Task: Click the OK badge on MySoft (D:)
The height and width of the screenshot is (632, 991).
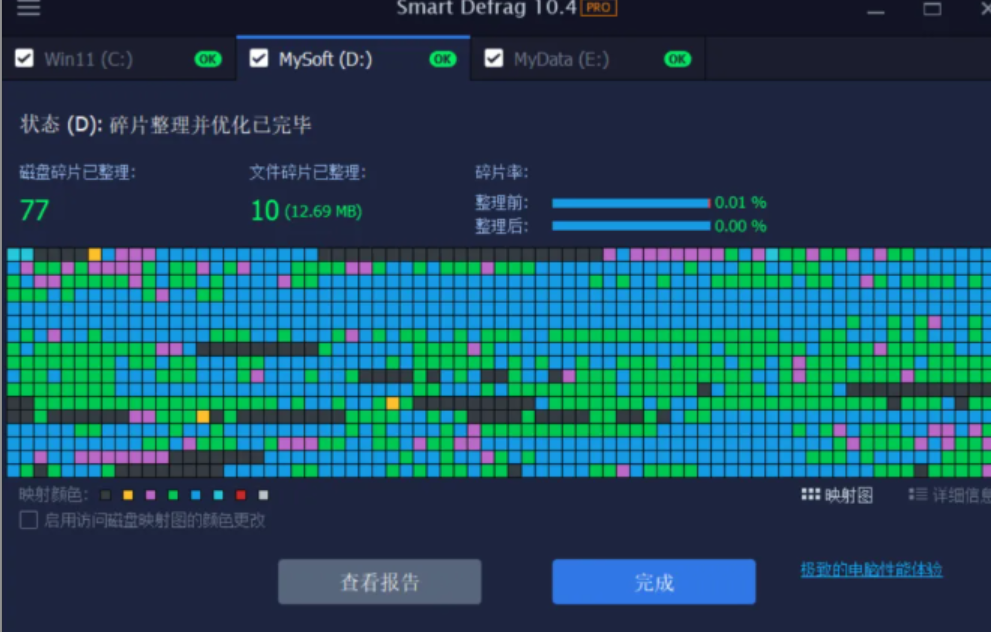Action: pyautogui.click(x=442, y=59)
